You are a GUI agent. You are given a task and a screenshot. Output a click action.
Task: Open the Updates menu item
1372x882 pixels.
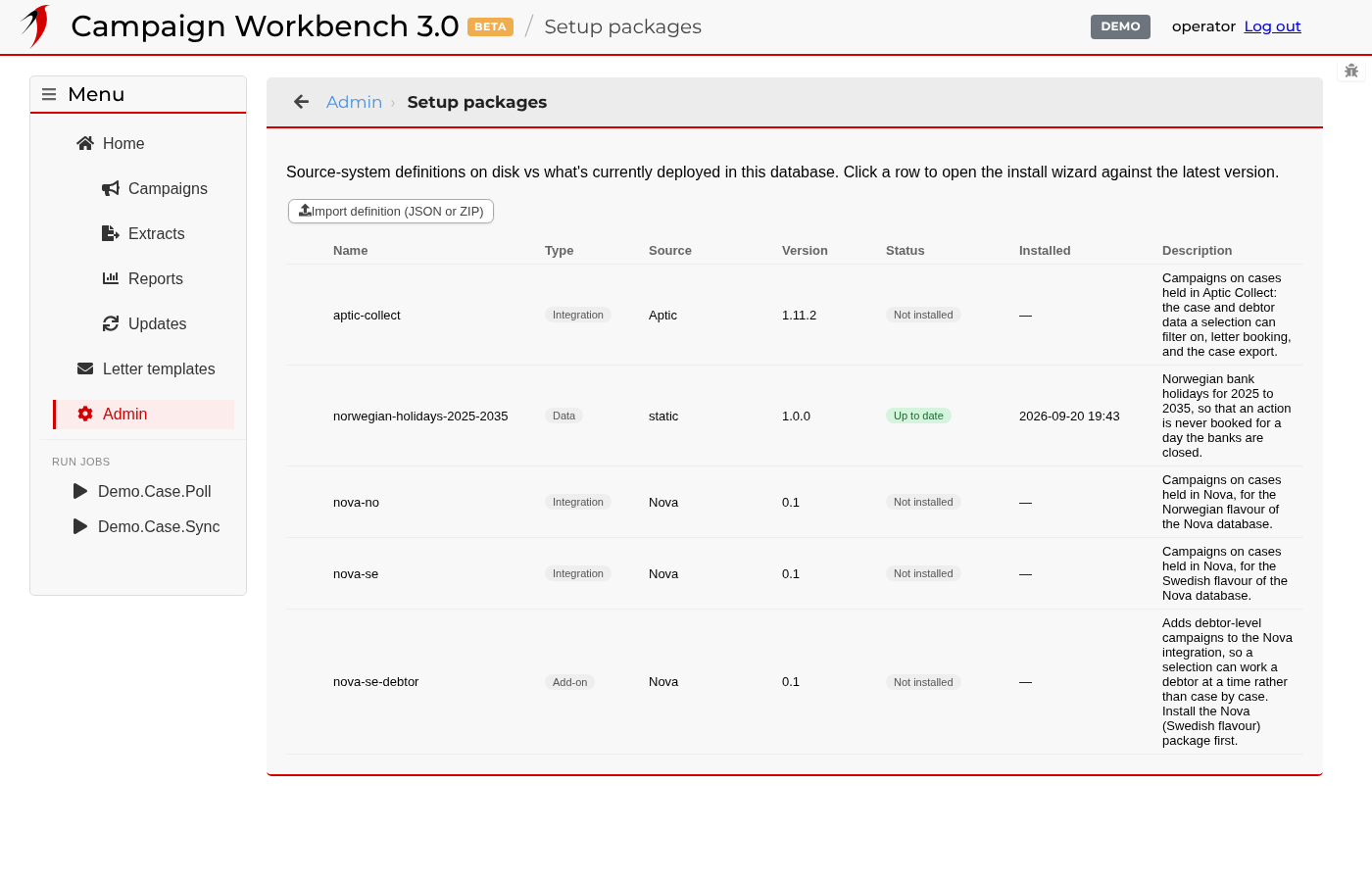click(157, 323)
